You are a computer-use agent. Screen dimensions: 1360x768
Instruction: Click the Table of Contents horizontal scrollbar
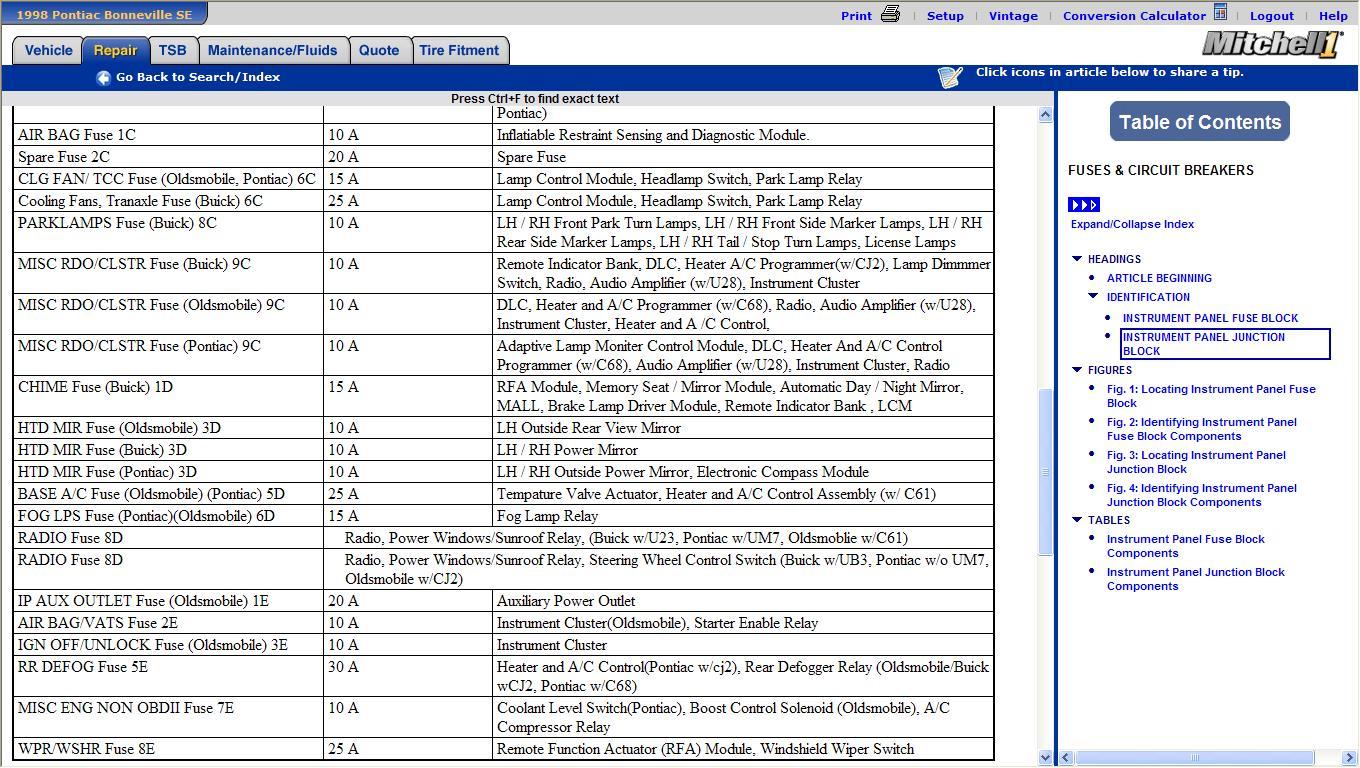(x=1194, y=758)
